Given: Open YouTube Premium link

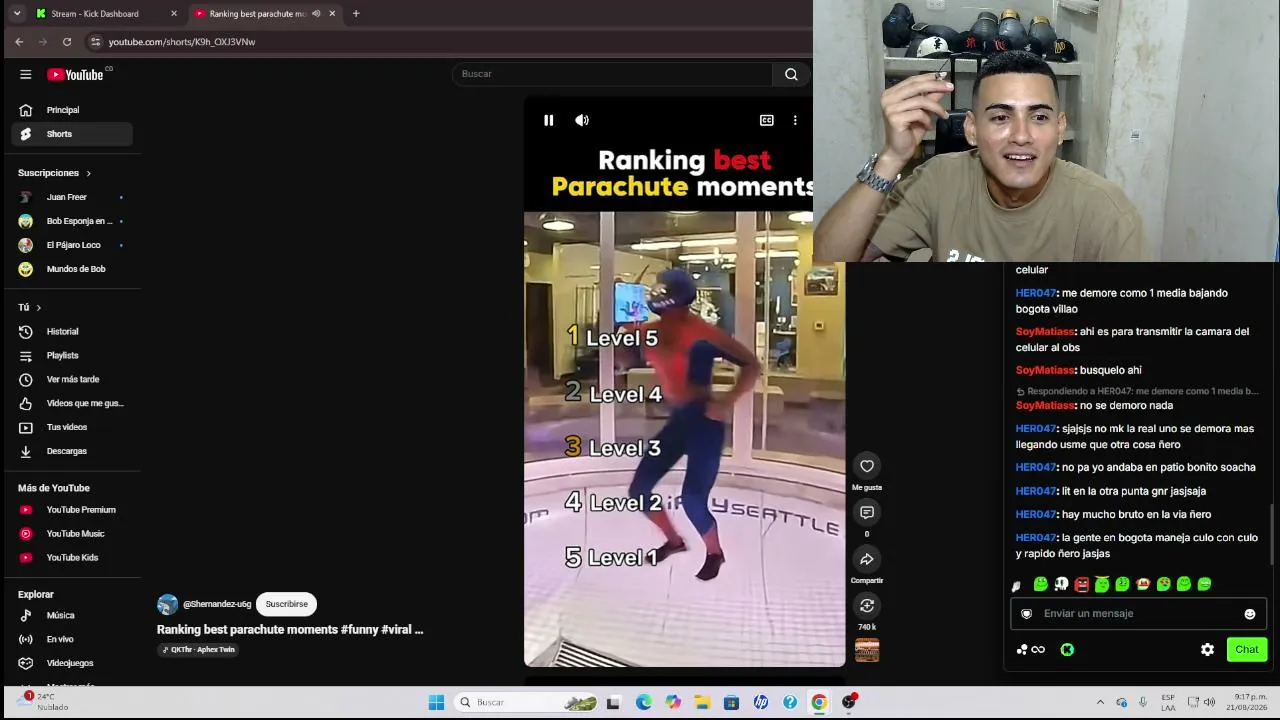Looking at the screenshot, I should pos(72,510).
